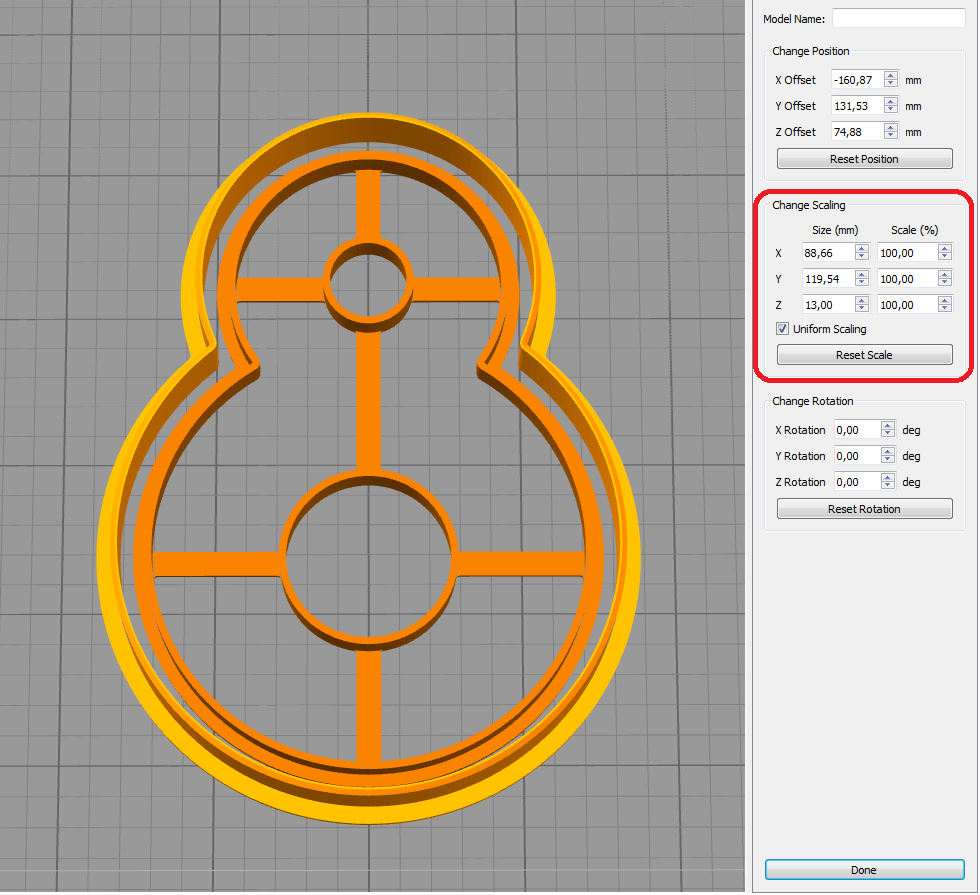Increase Z Offset with up arrow

[891, 127]
